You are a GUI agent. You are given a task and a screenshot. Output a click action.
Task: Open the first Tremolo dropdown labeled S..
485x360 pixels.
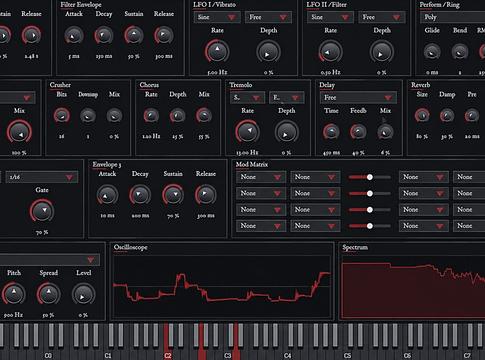point(247,98)
